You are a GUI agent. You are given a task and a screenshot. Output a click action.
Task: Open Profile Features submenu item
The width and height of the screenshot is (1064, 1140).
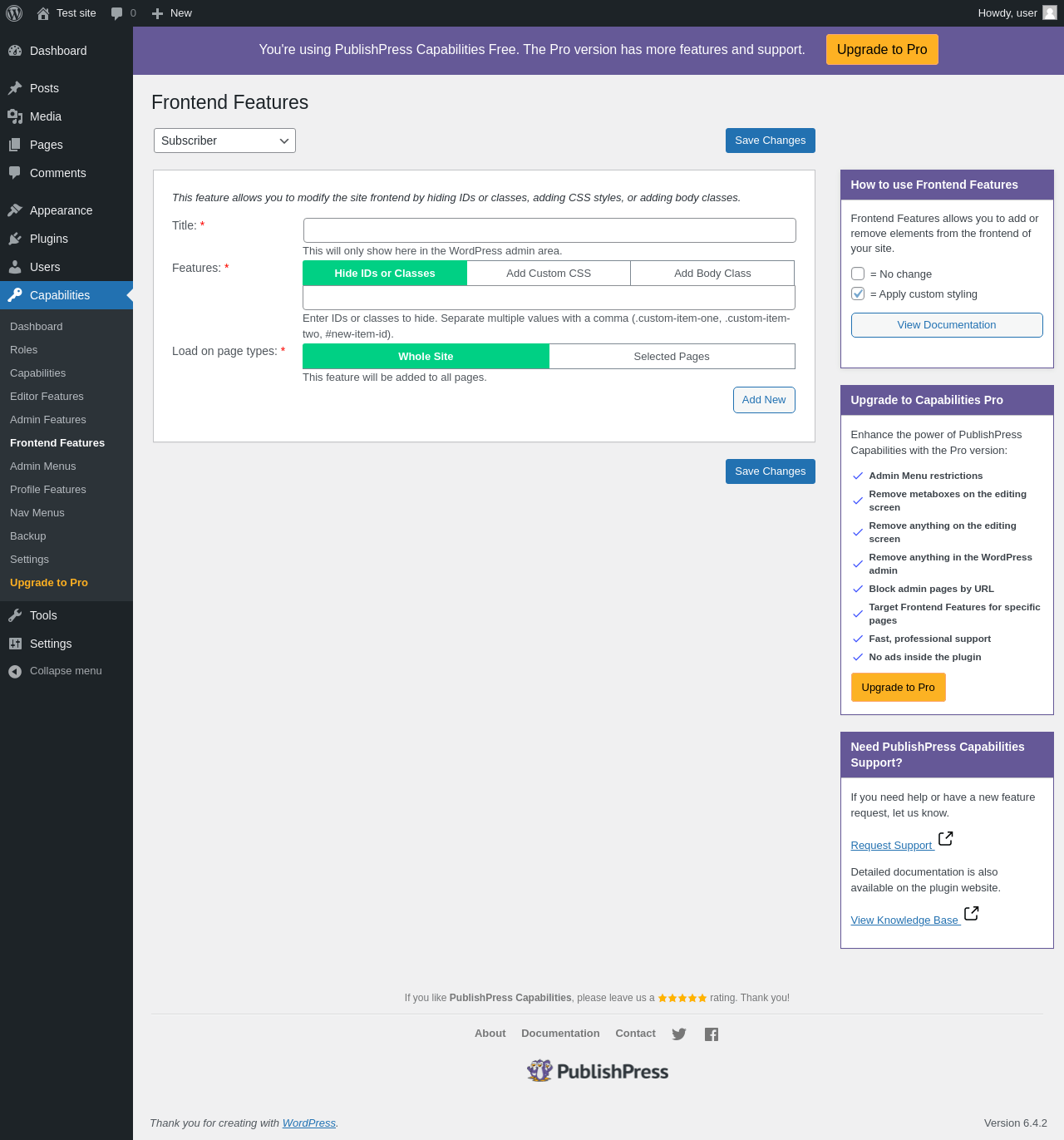coord(48,490)
